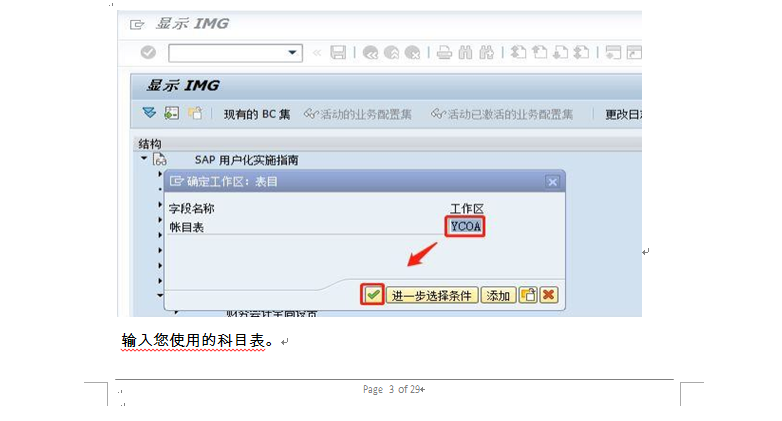Image resolution: width=782 pixels, height=421 pixels.
Task: Create new session icon
Action: click(613, 52)
